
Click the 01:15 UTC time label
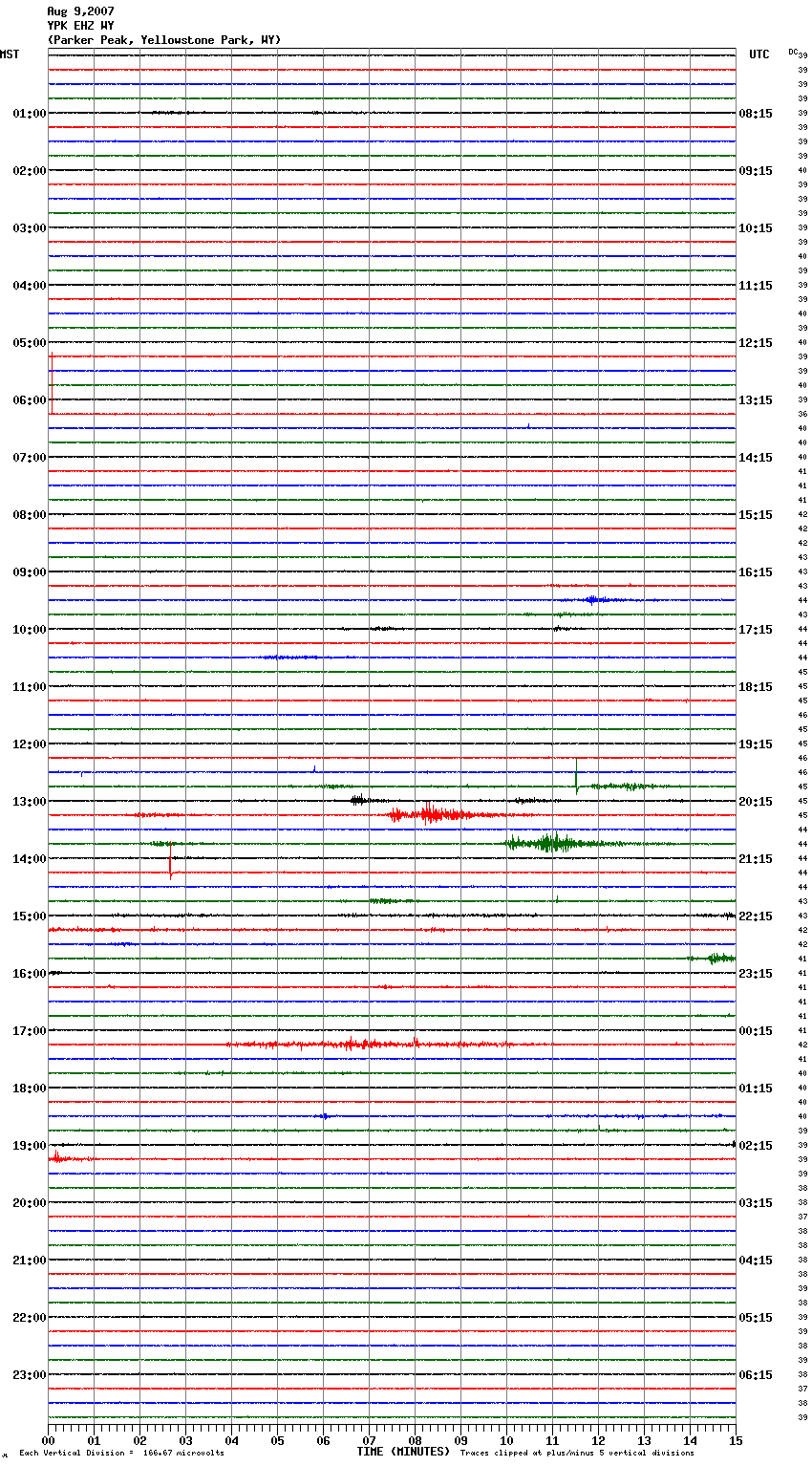[756, 1089]
